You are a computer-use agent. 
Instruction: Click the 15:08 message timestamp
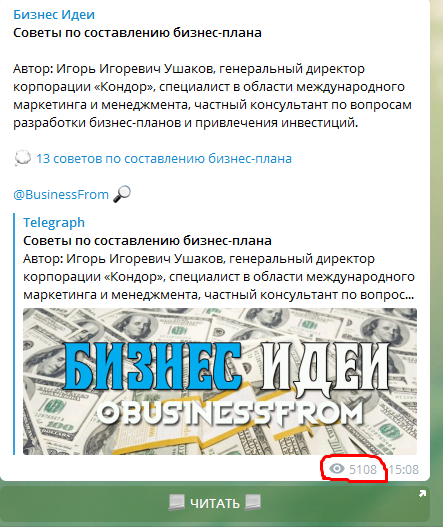point(404,469)
